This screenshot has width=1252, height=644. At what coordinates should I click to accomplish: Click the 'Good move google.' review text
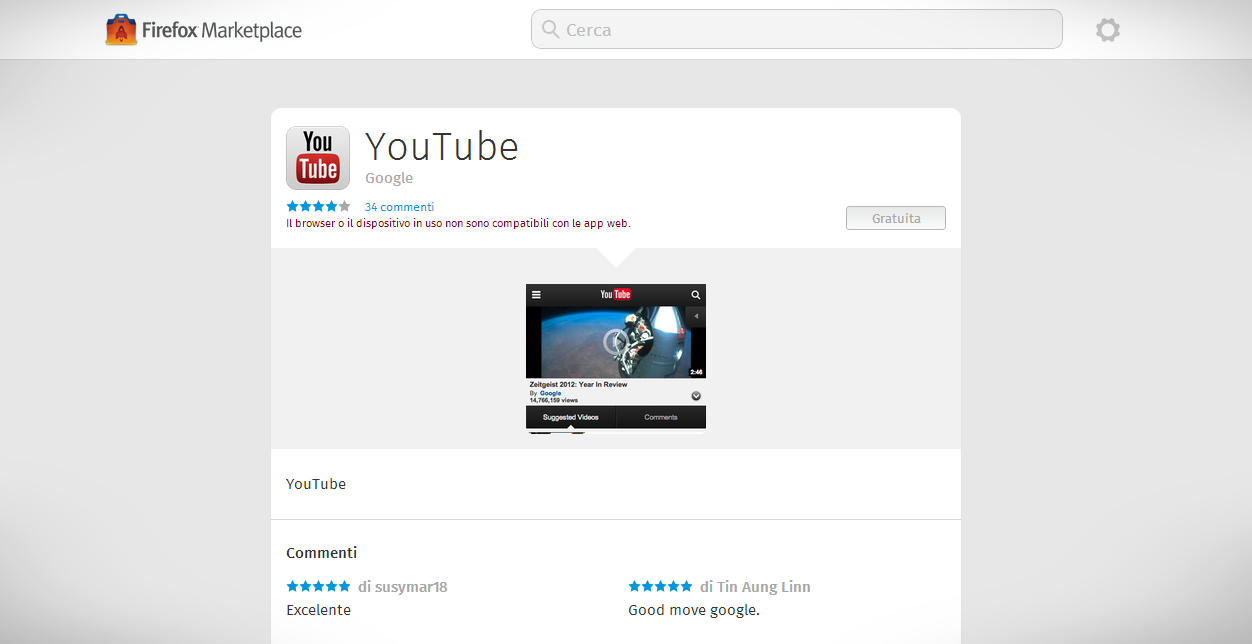coord(694,610)
